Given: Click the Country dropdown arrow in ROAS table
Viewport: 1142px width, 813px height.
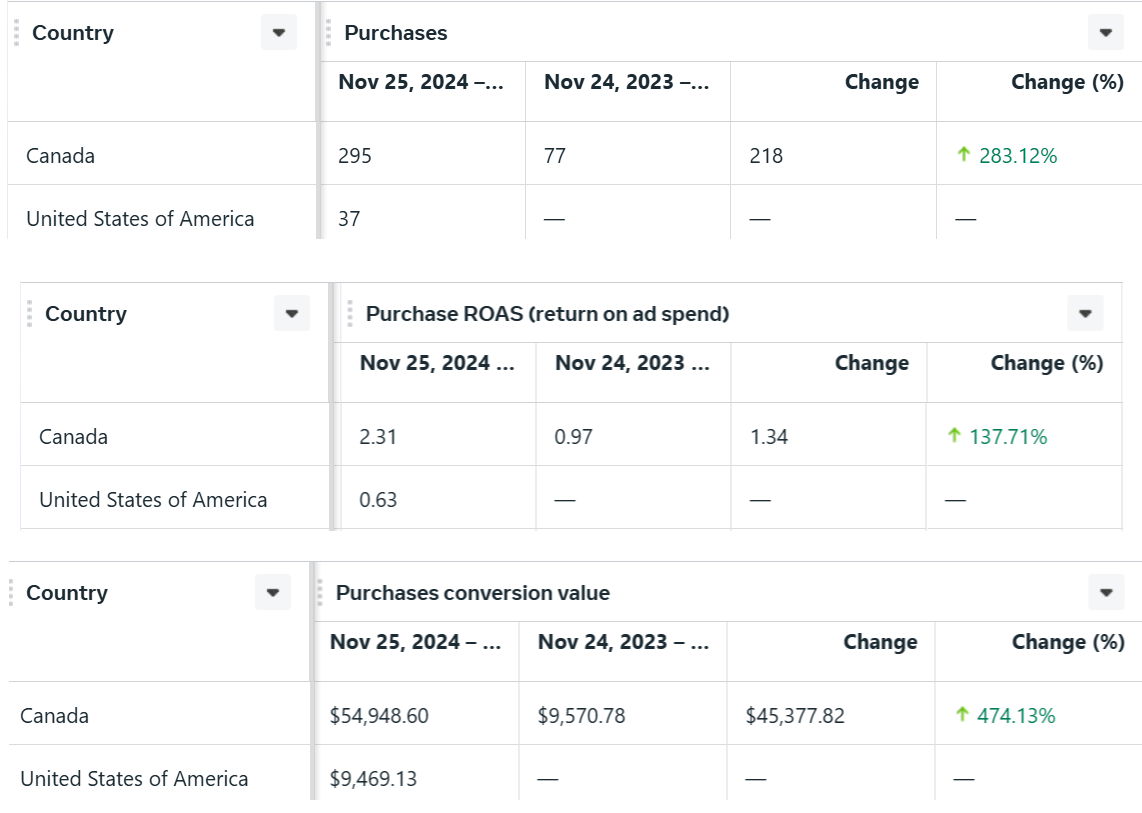Looking at the screenshot, I should (291, 313).
